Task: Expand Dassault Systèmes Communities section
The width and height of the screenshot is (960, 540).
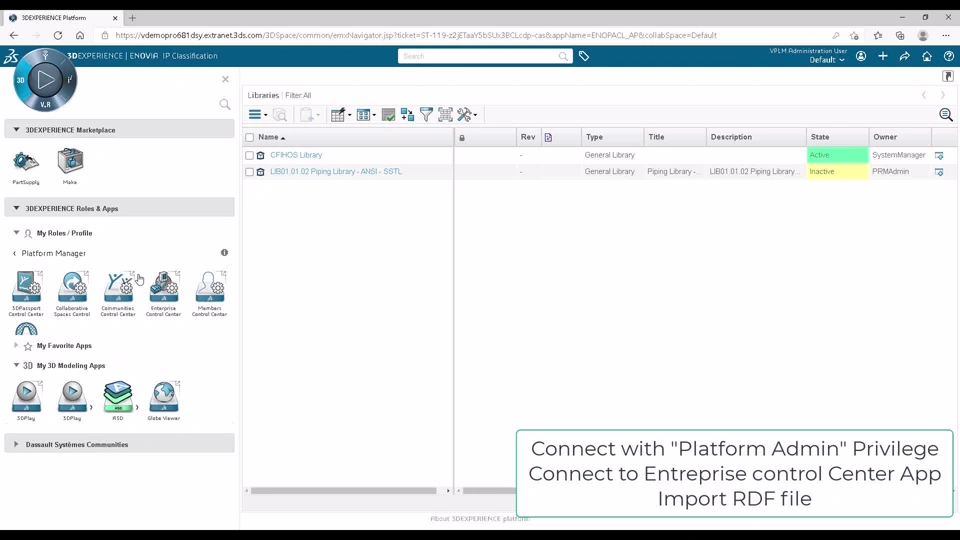Action: 17,444
